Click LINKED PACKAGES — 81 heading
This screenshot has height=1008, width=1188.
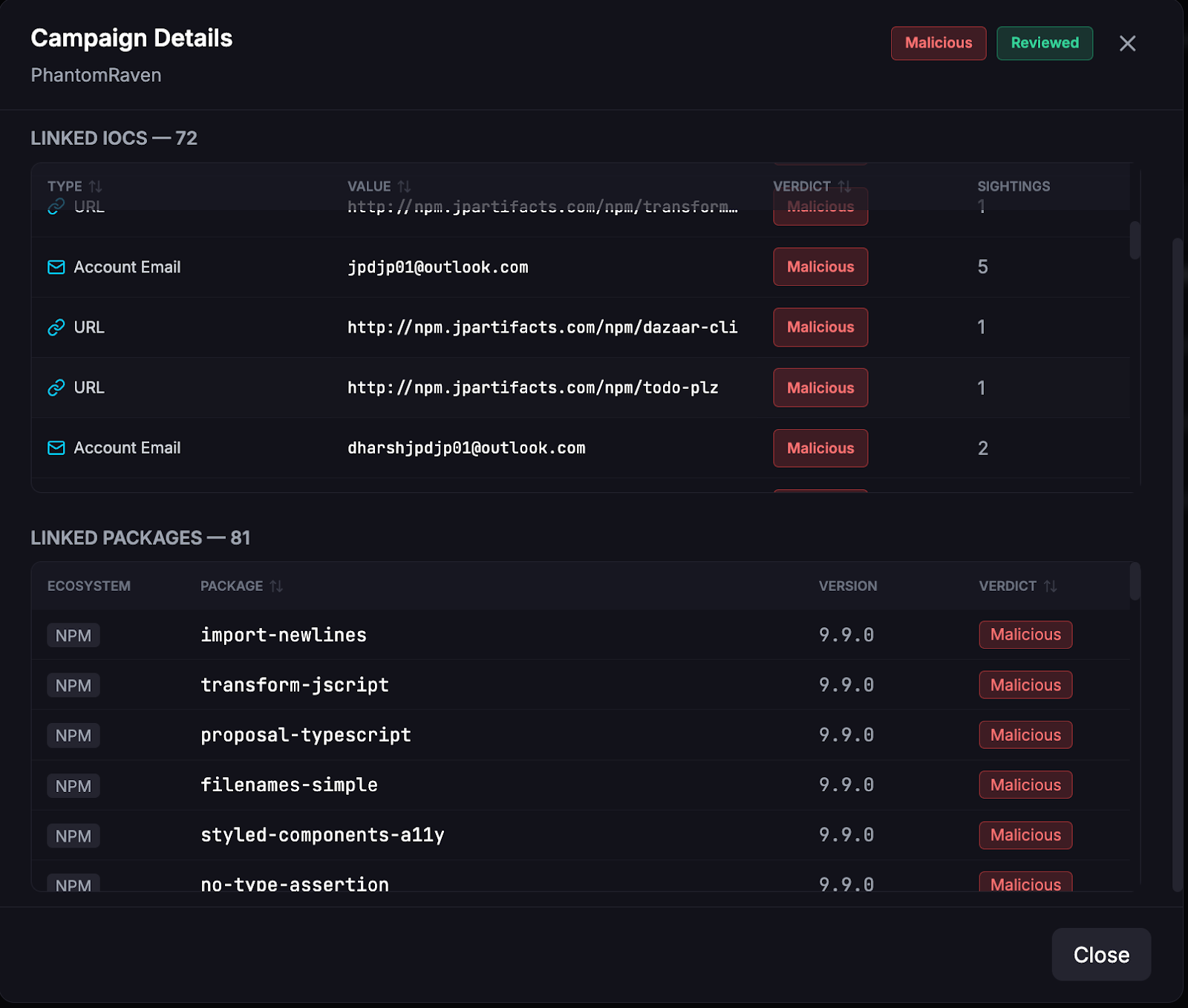[x=140, y=537]
